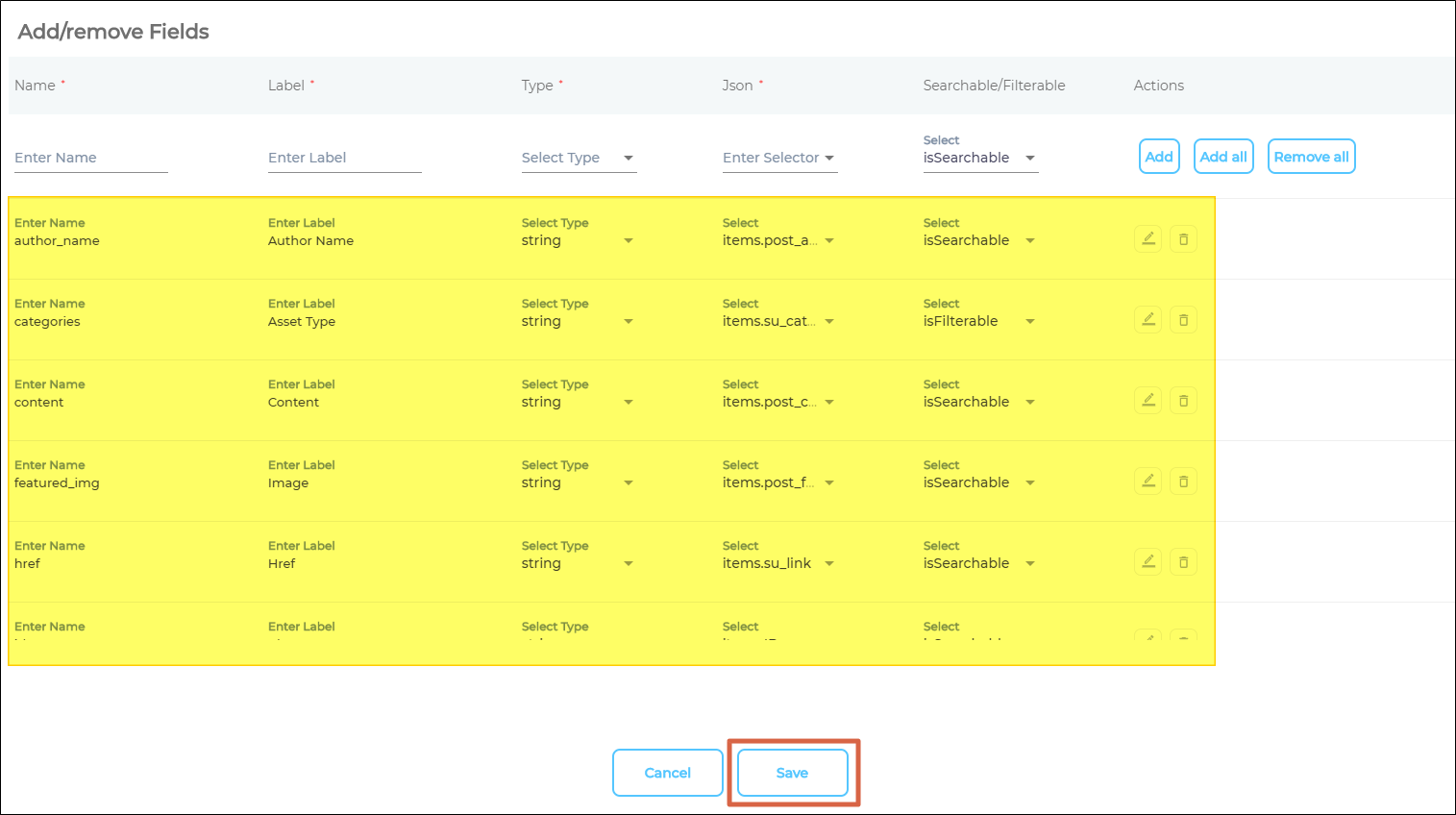This screenshot has width=1456, height=815.
Task: Click the Remove all button
Action: (1311, 157)
